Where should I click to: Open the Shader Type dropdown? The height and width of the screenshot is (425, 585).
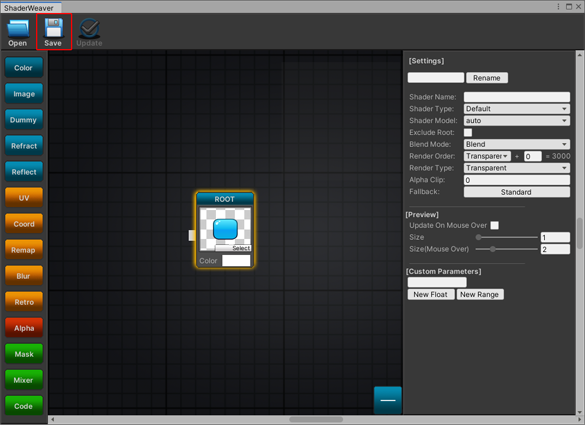(x=517, y=109)
